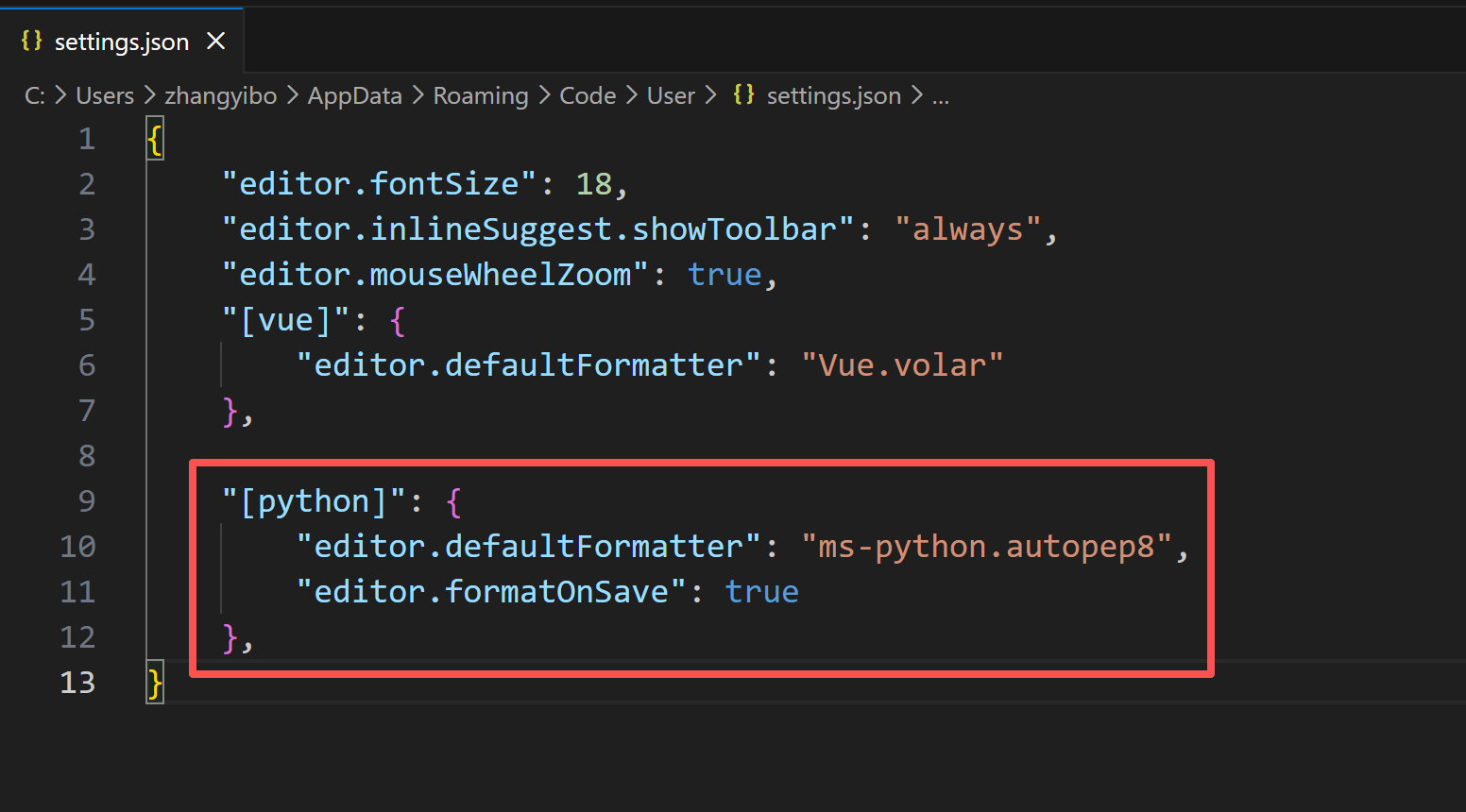Screen dimensions: 1466x812
Task: Select the AppData breadcrumb segment
Action: tap(354, 95)
